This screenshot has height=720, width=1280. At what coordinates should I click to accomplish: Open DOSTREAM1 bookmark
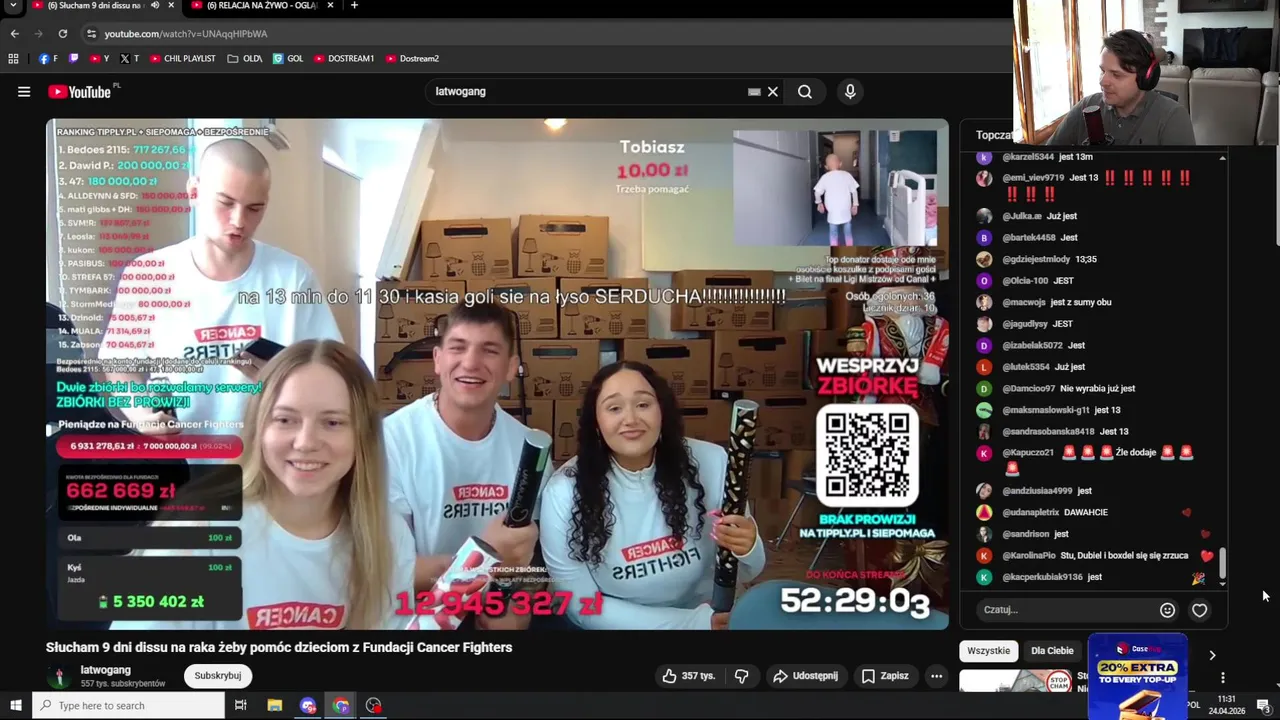point(344,59)
